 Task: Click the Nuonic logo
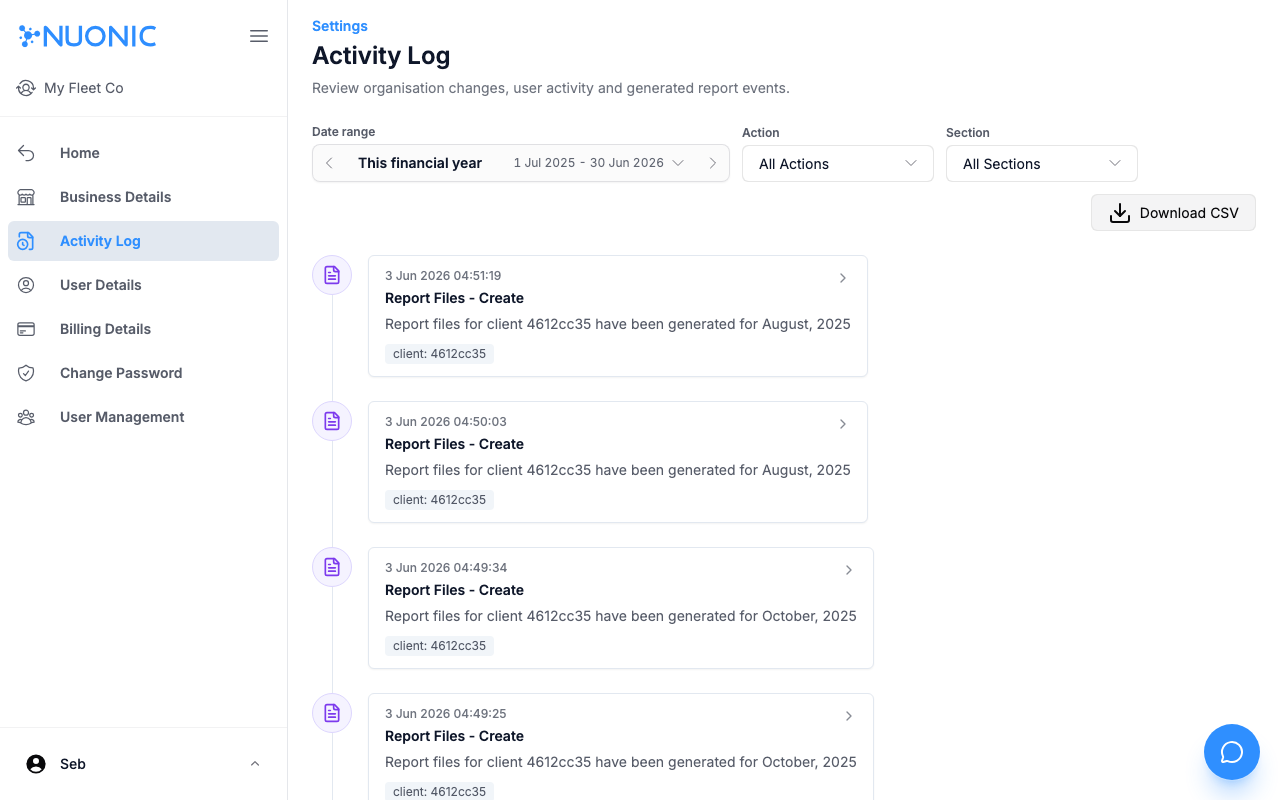point(88,36)
